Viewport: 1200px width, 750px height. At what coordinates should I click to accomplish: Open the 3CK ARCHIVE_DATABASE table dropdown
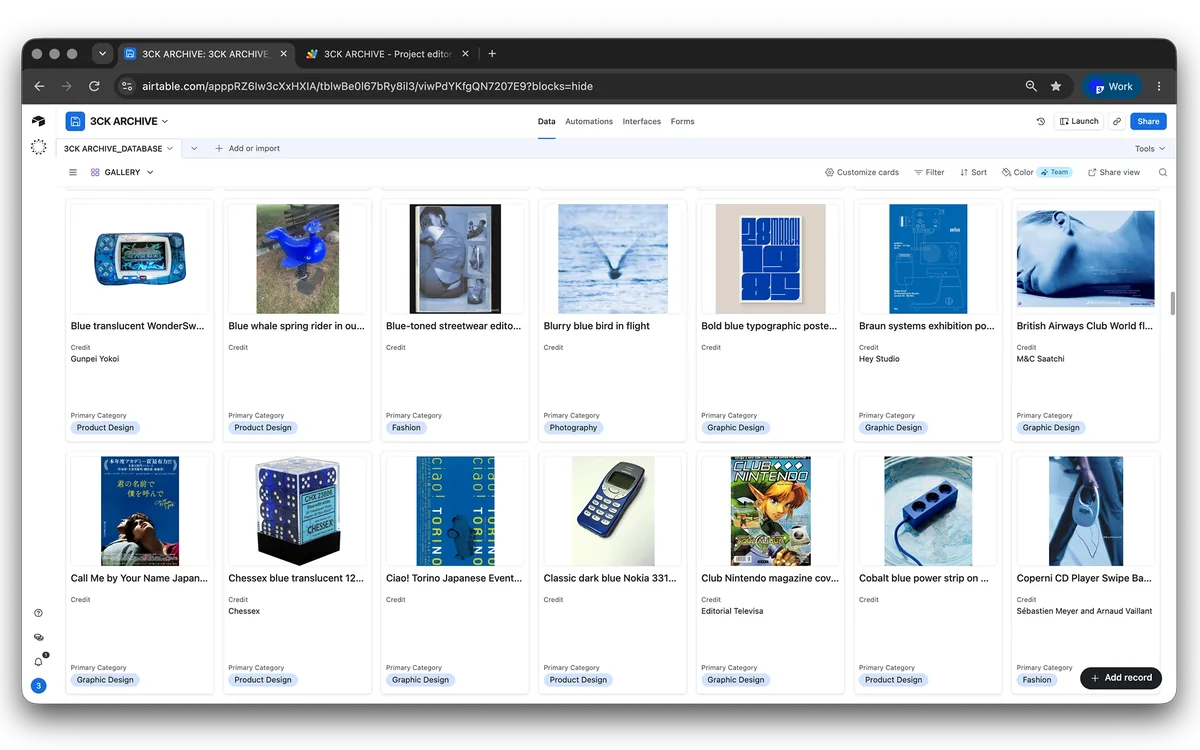118,148
